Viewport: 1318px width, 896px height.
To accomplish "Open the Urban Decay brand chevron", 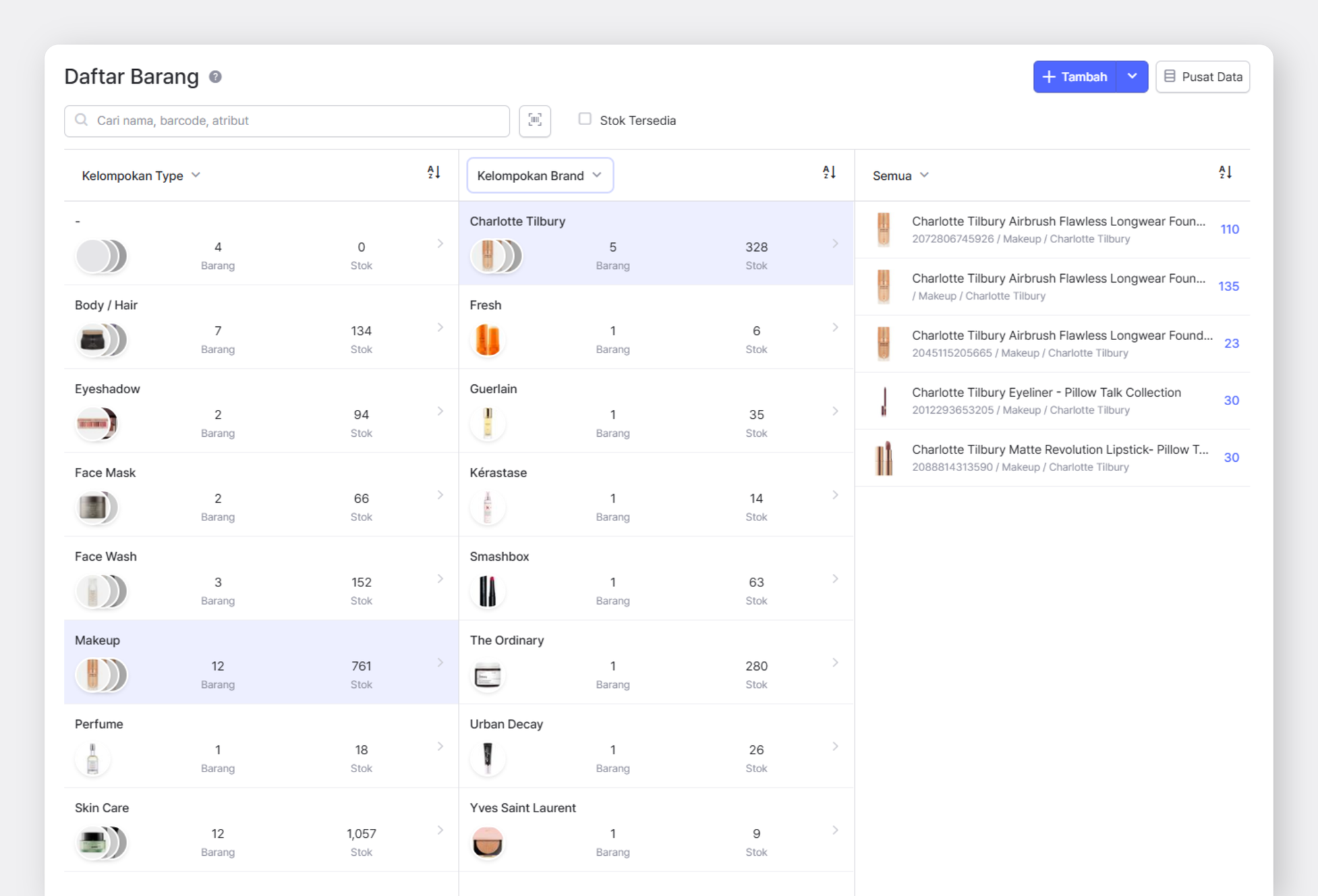I will pos(835,746).
